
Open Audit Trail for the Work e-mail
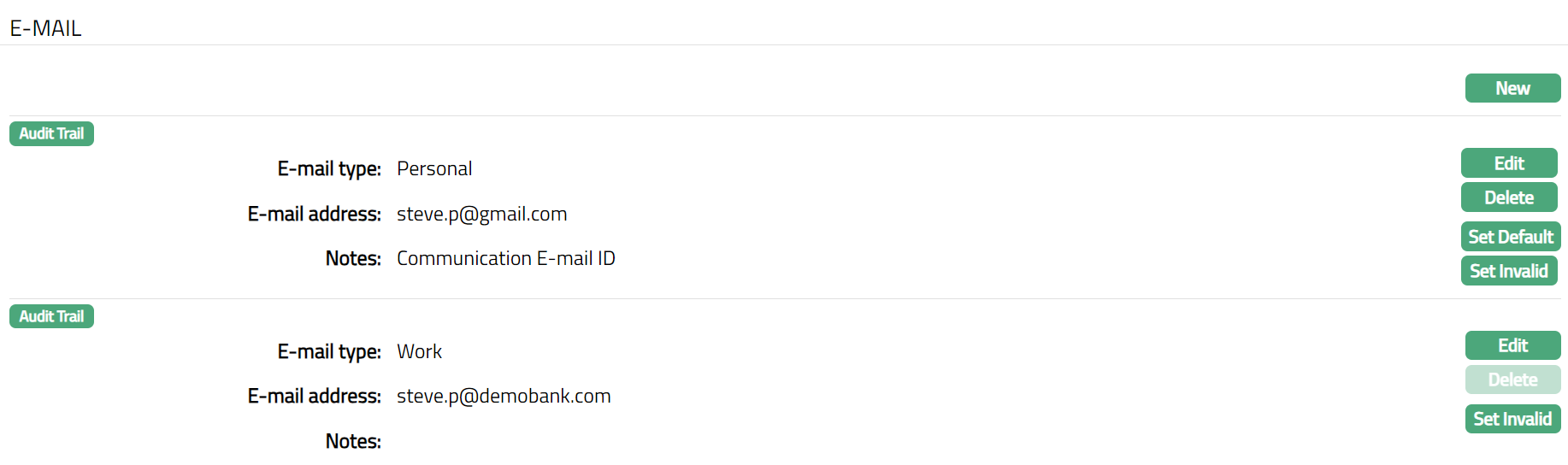point(51,316)
